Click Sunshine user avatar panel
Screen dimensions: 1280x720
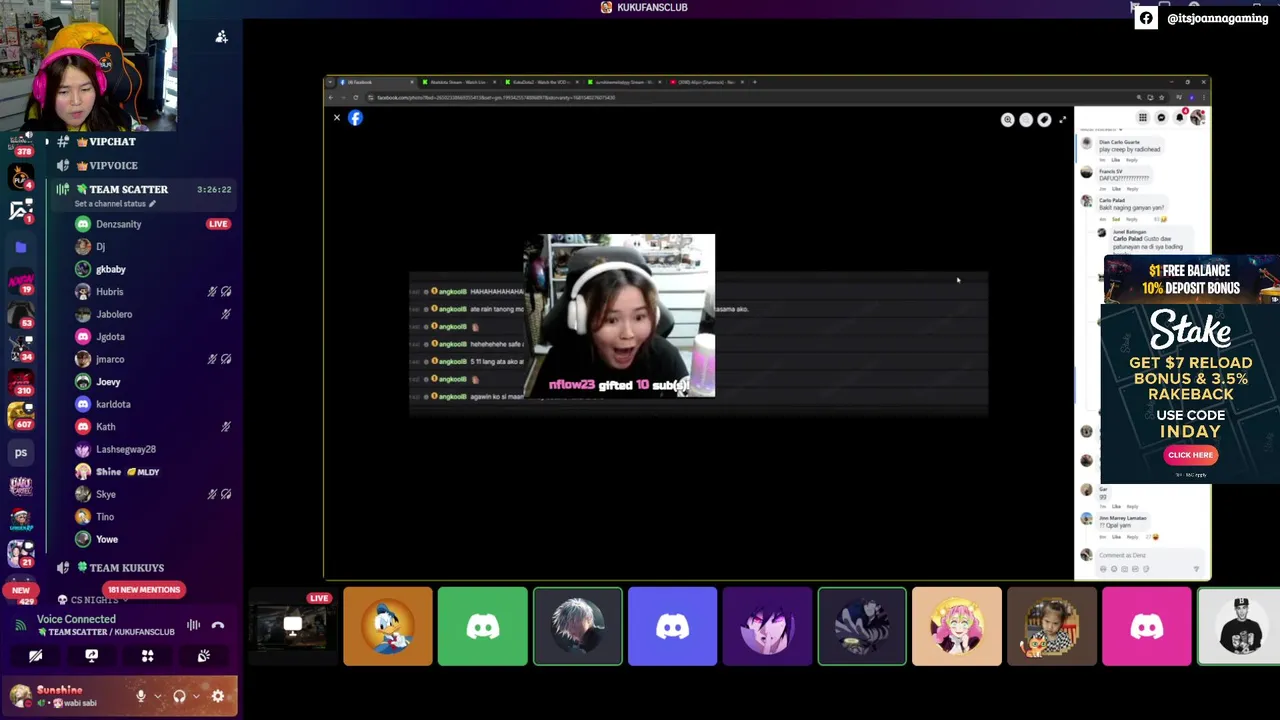65,696
